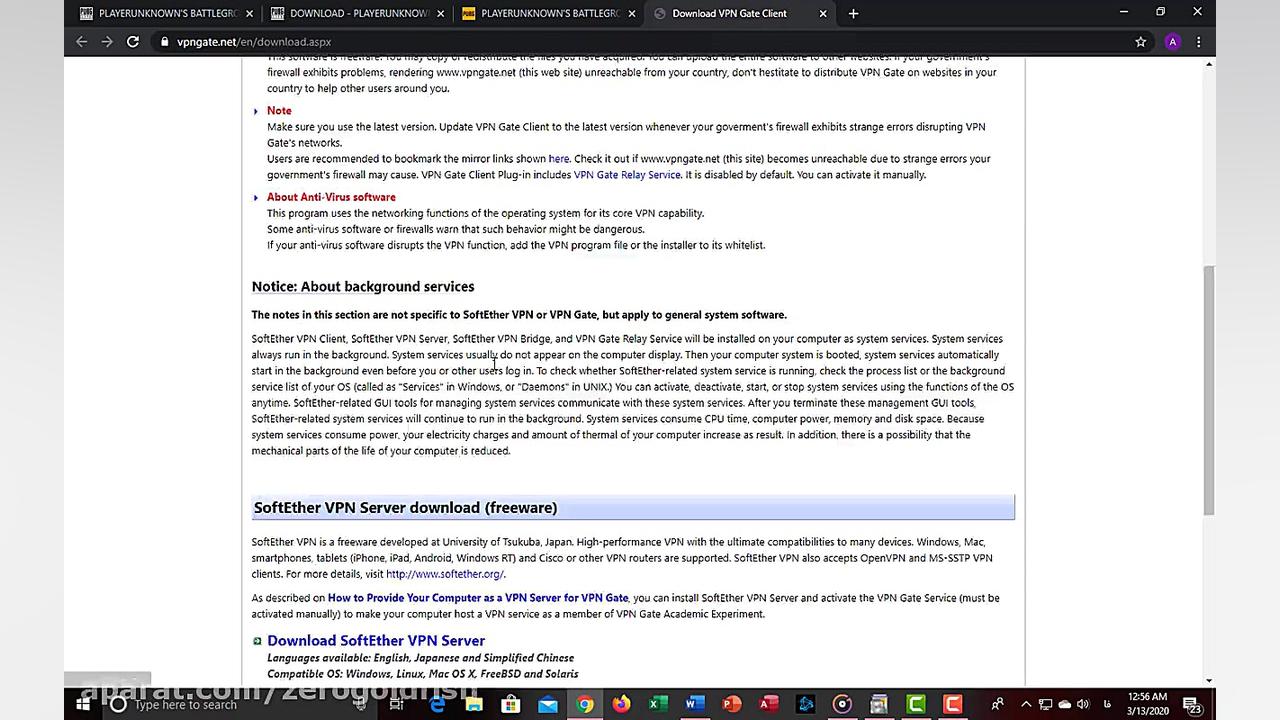
Task: Open the Microsoft Store taskbar icon
Action: click(x=511, y=704)
